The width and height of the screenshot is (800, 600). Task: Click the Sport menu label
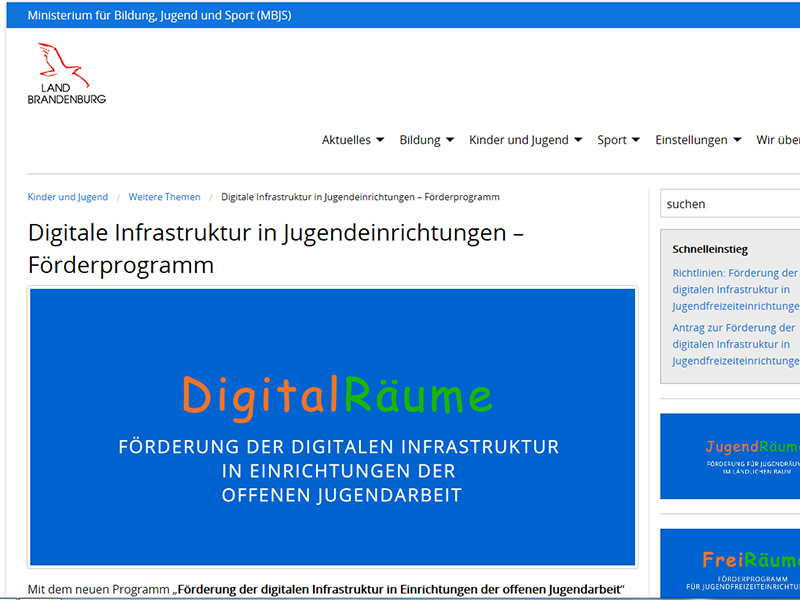pyautogui.click(x=611, y=140)
